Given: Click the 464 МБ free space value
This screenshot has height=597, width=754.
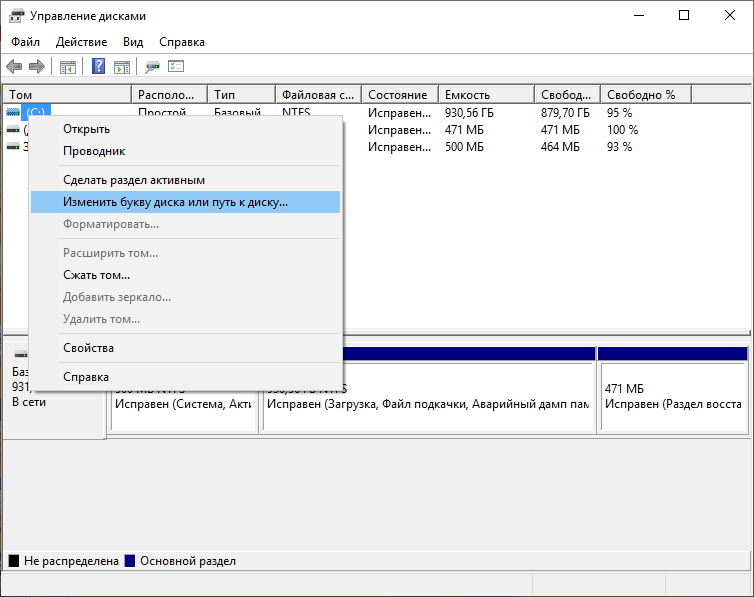Looking at the screenshot, I should [560, 147].
